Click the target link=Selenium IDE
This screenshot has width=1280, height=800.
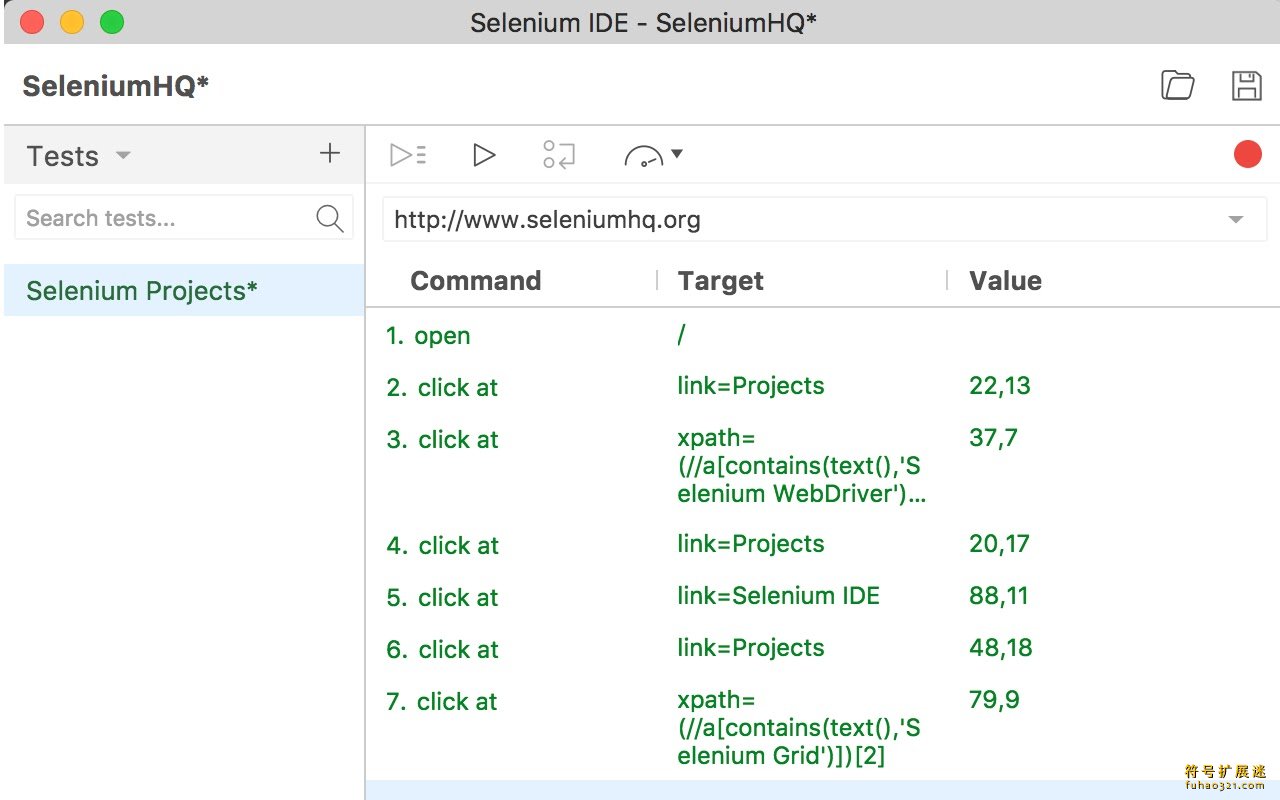[x=778, y=596]
